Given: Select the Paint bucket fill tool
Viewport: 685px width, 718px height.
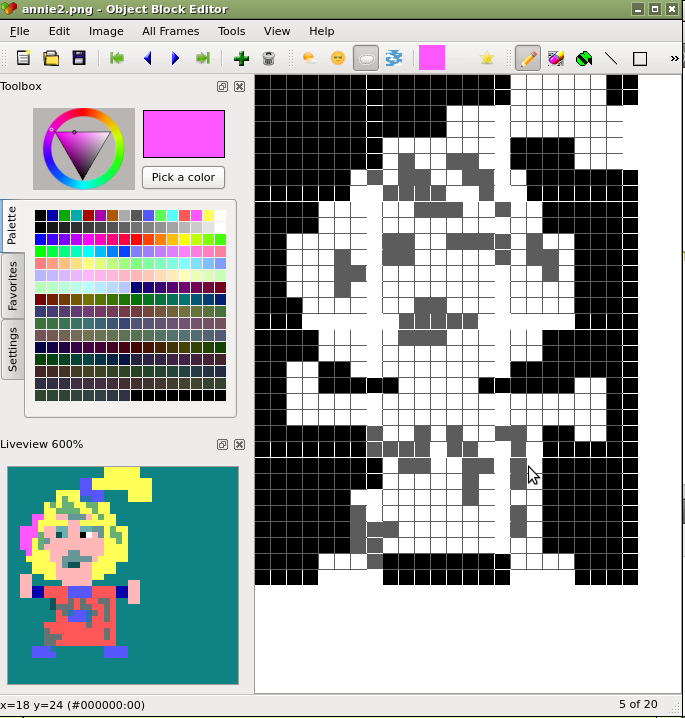Looking at the screenshot, I should 583,59.
